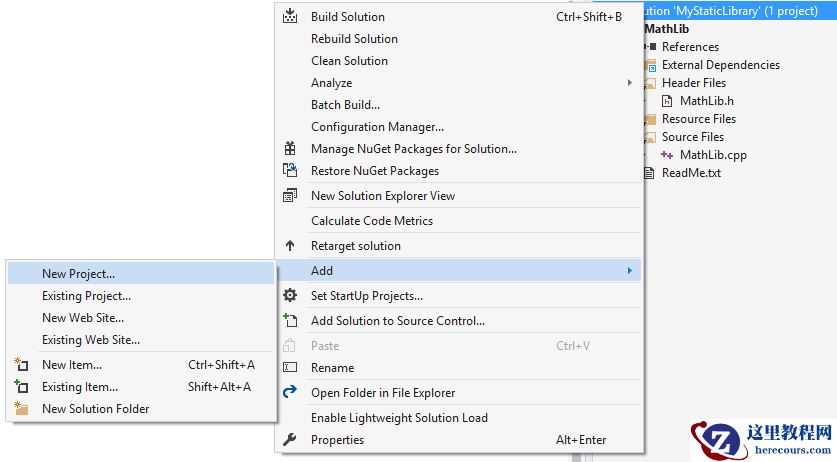
Task: Click the New Solution Explorer View icon
Action: tap(290, 195)
